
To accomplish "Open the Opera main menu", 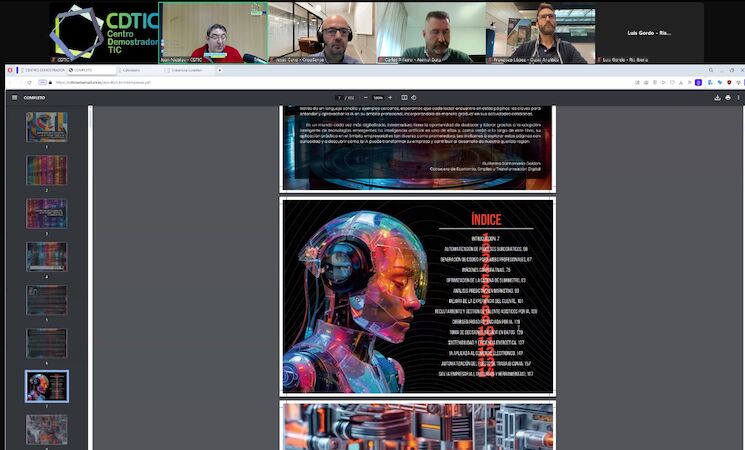I will pos(9,70).
